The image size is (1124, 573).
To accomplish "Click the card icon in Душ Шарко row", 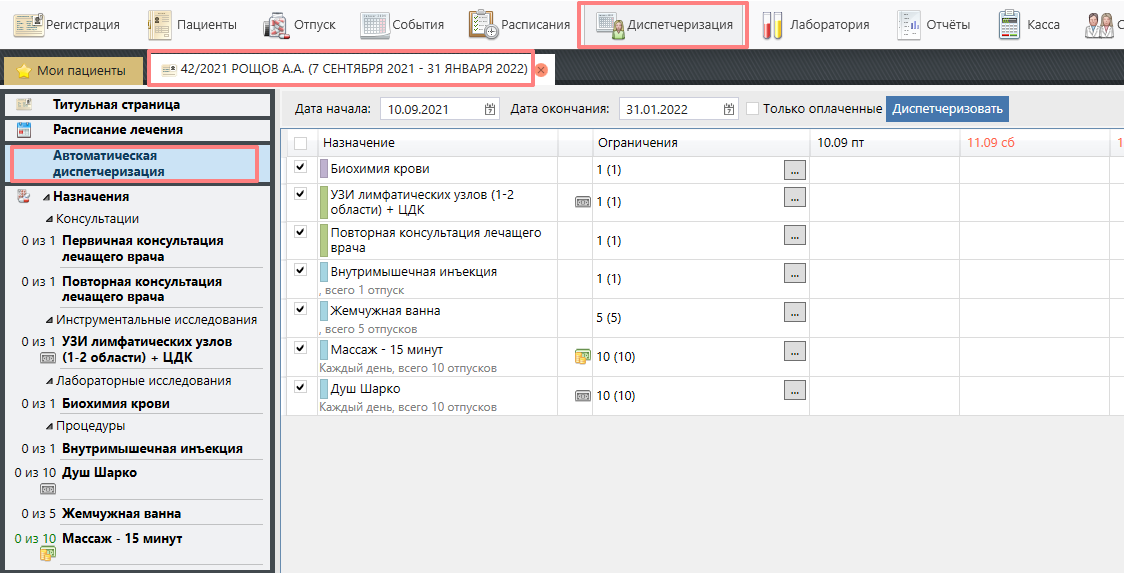I will 582,395.
